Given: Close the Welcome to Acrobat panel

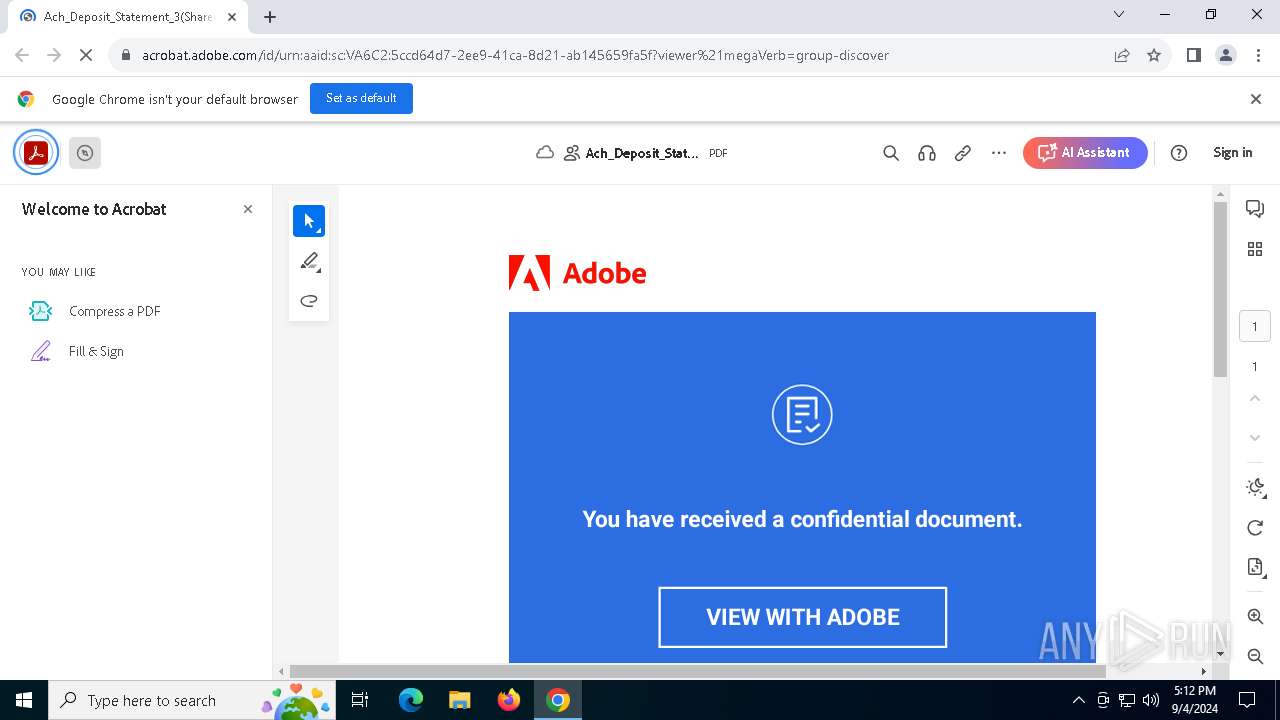Looking at the screenshot, I should [248, 209].
